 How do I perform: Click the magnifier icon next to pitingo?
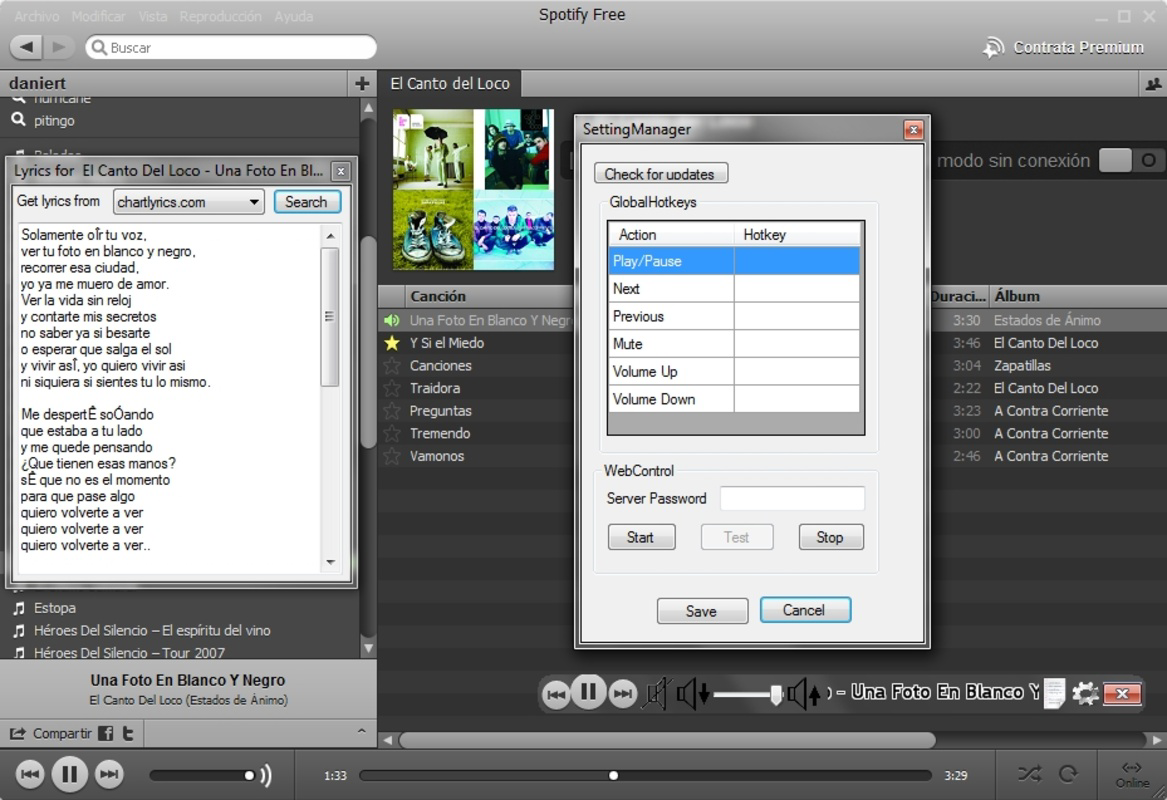coord(19,120)
